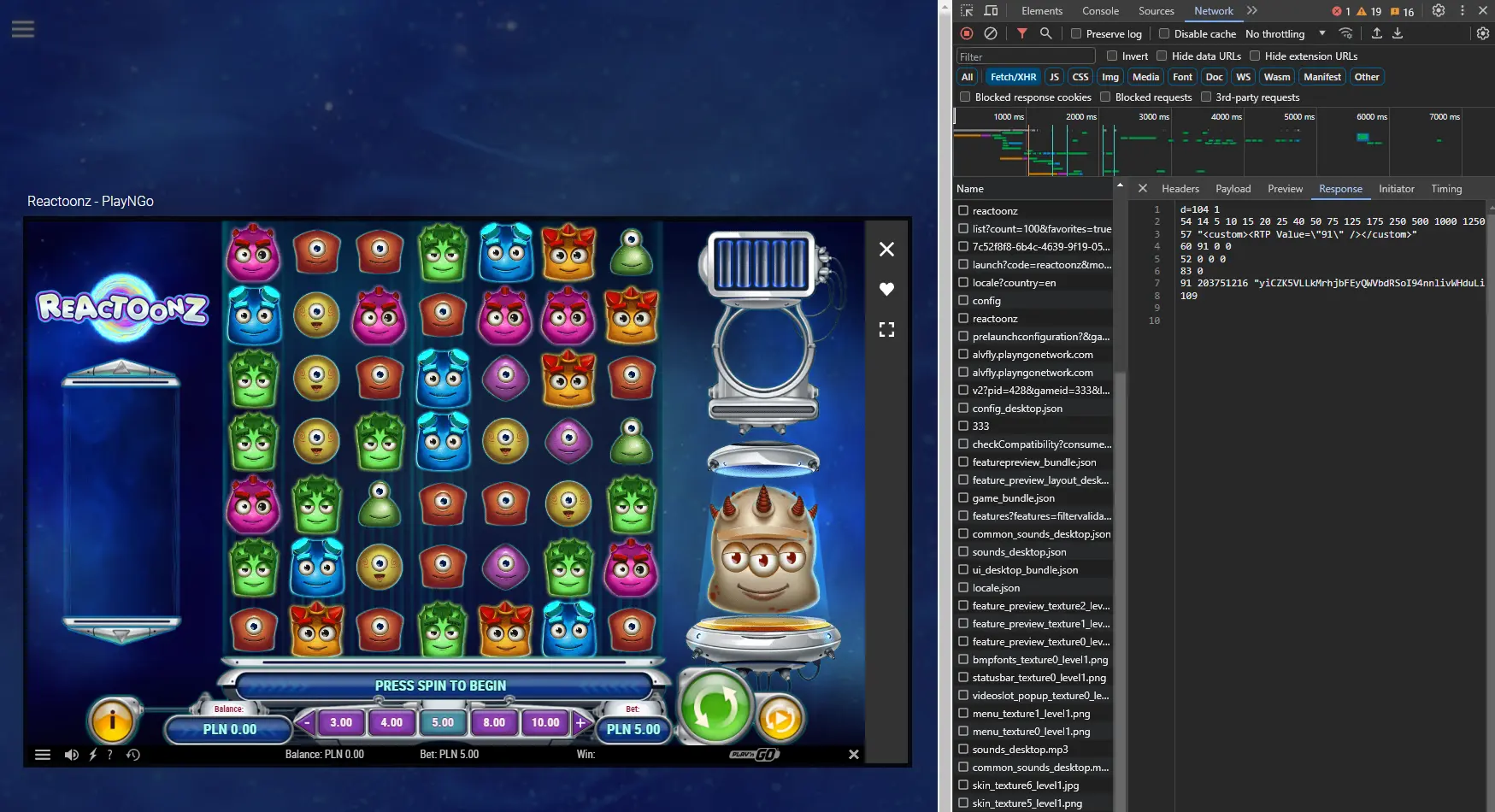Image resolution: width=1495 pixels, height=812 pixels.
Task: Close the game status bar X
Action: tap(853, 755)
